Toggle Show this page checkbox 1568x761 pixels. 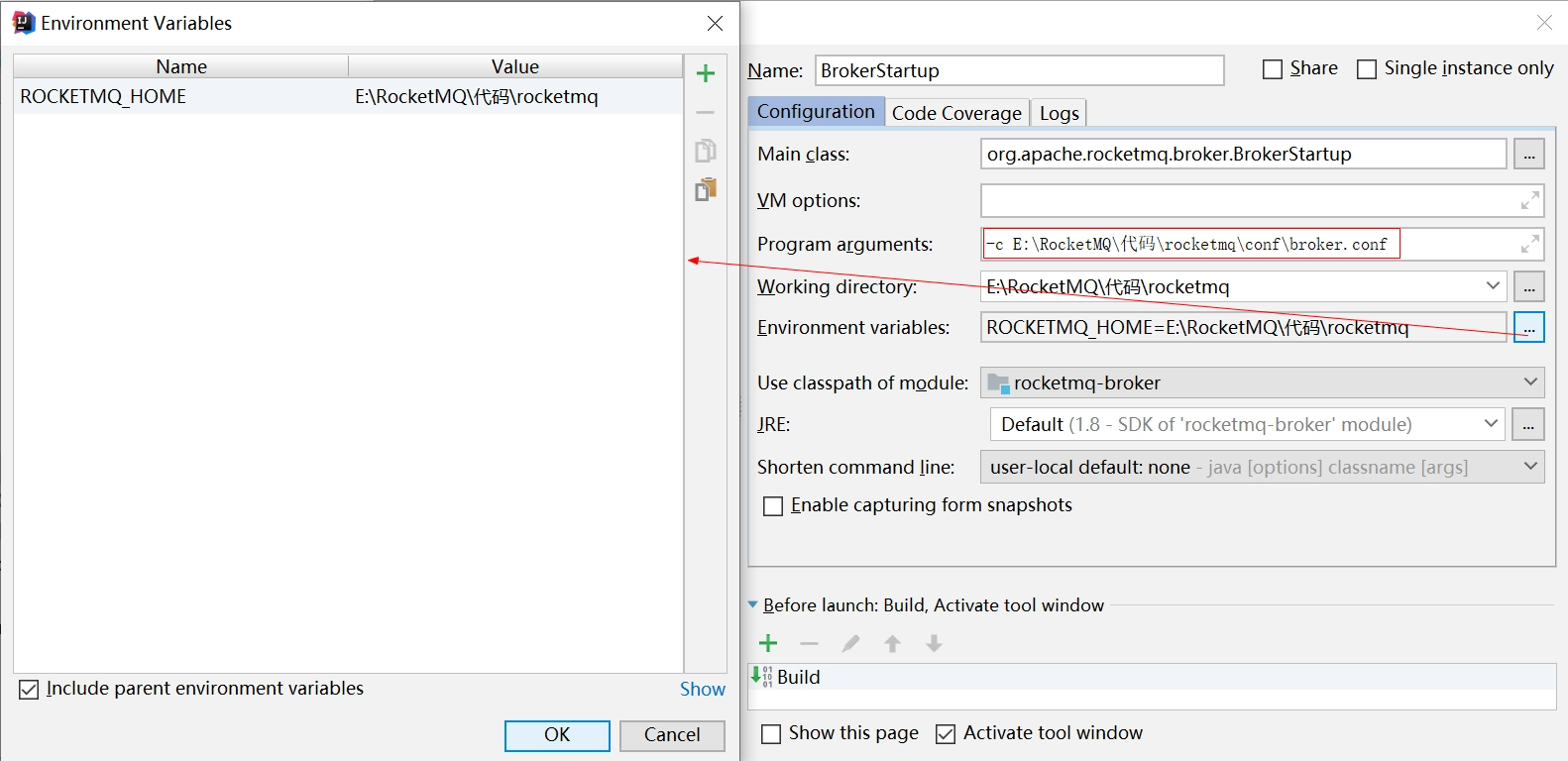pyautogui.click(x=771, y=734)
